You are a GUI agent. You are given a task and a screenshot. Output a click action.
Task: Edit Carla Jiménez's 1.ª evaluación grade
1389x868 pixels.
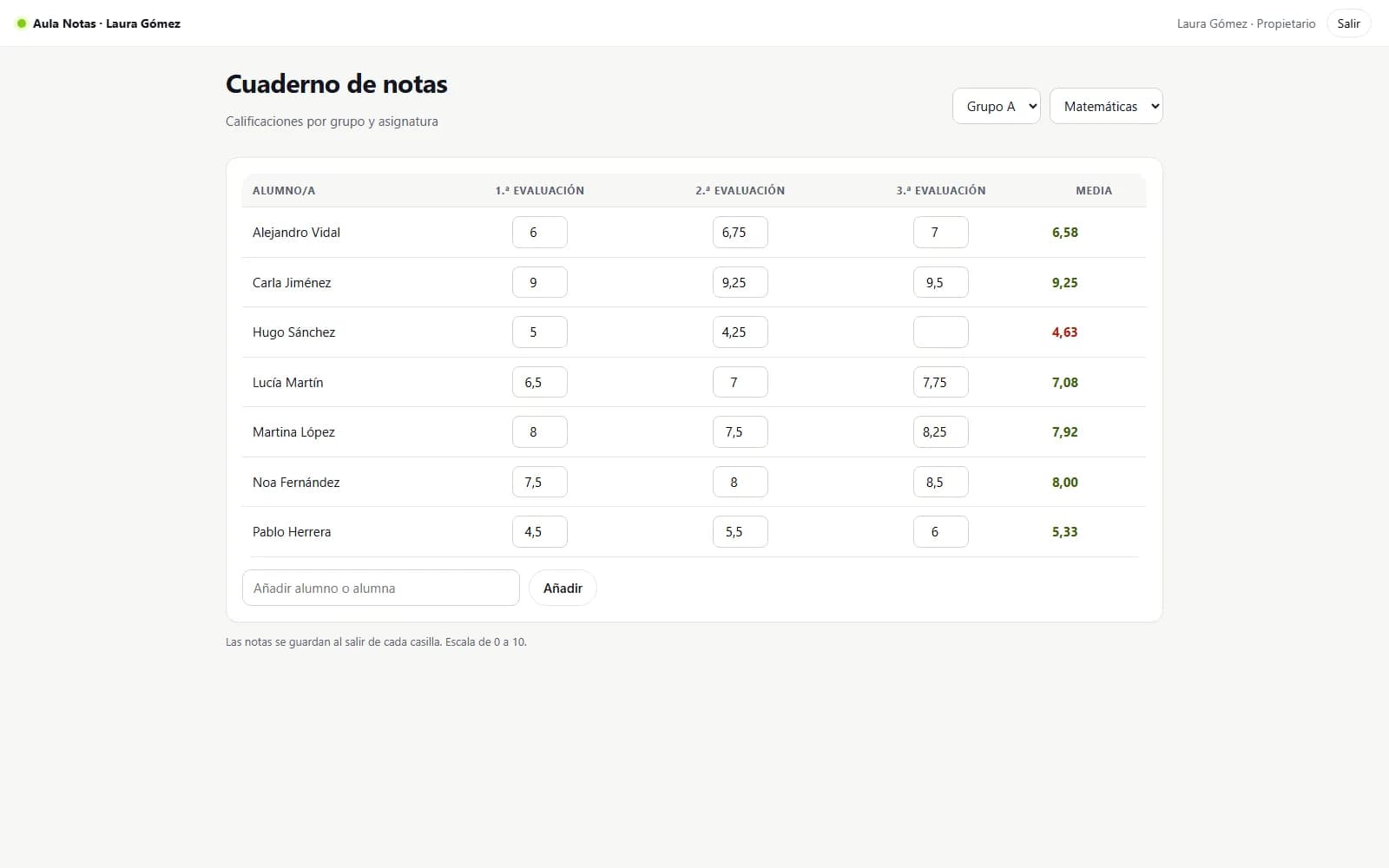coord(539,282)
